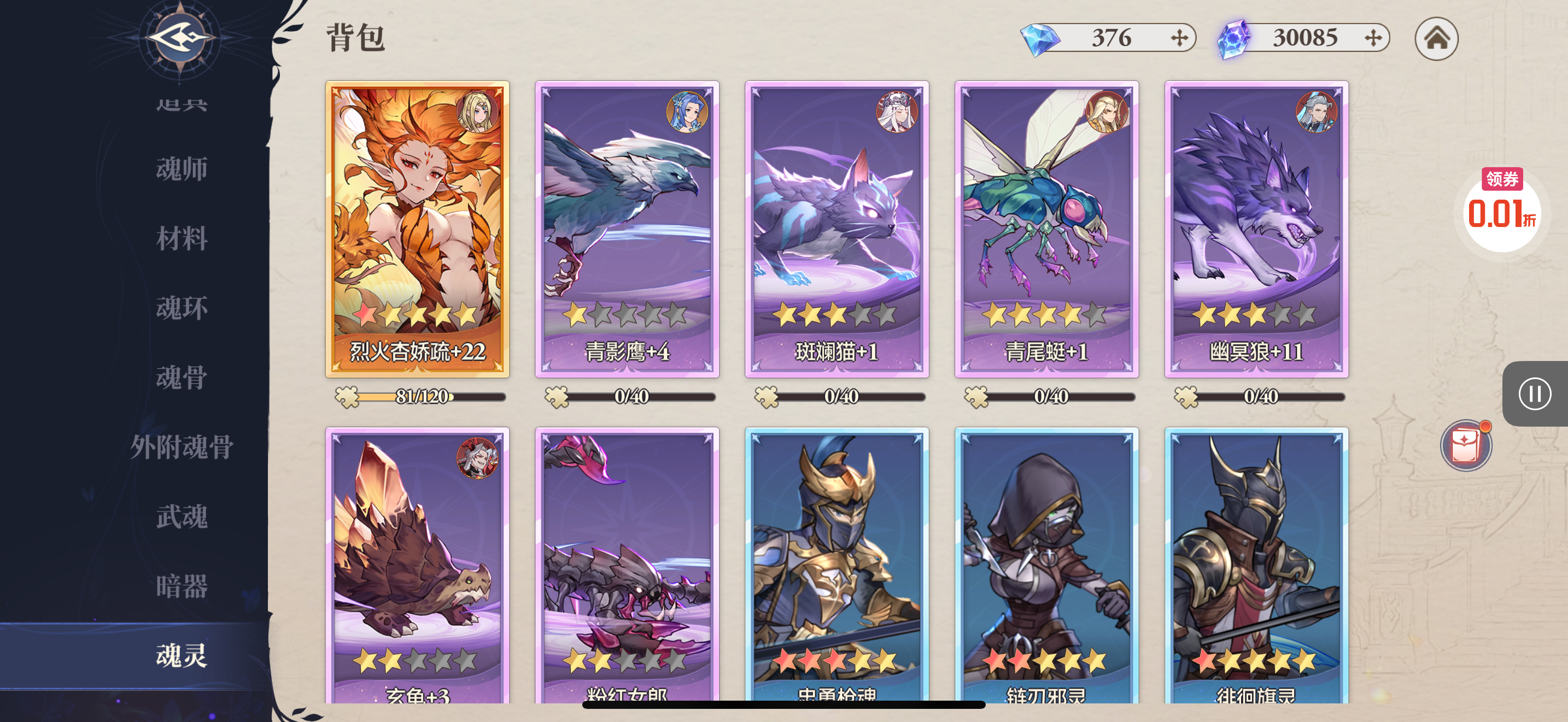Screen dimensions: 1568x722
Task: Tap the pause button on right edge
Action: click(1535, 394)
